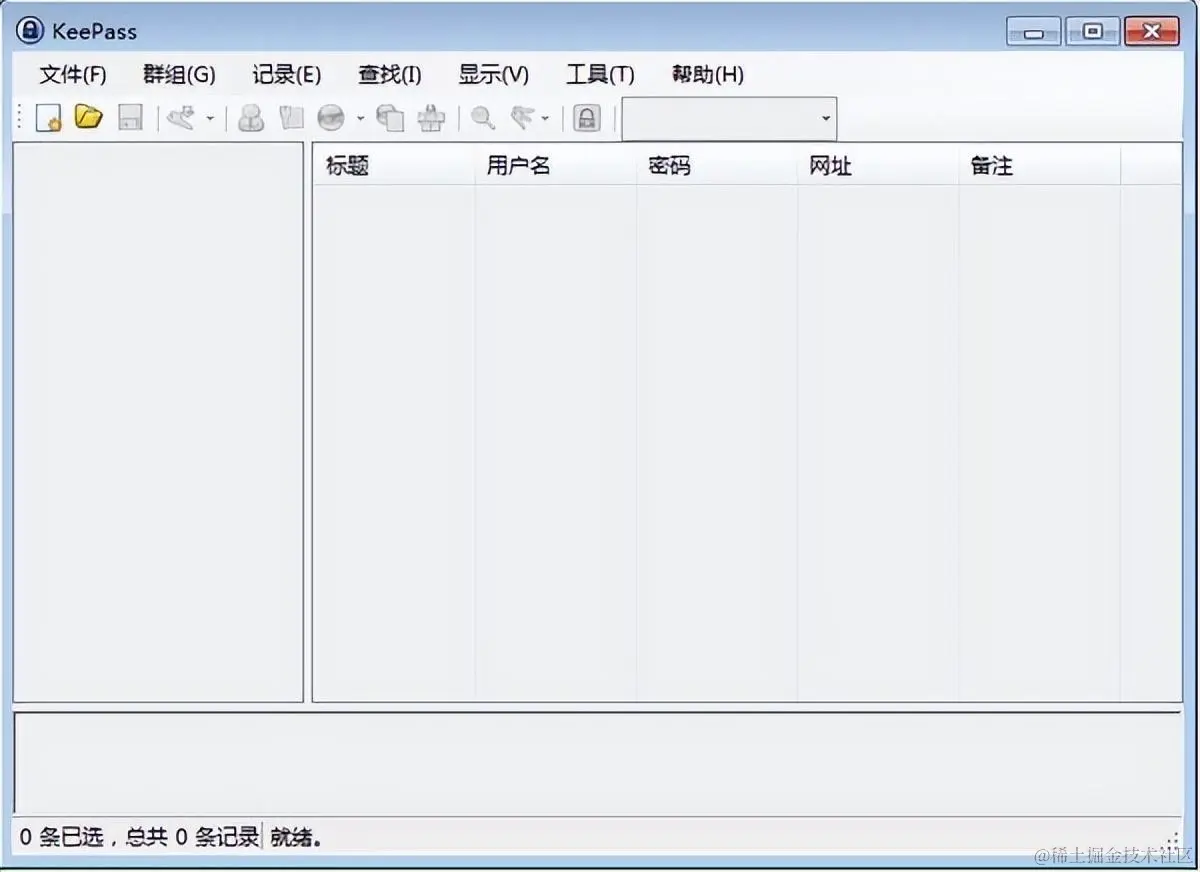Screen dimensions: 1200x872
Task: Click the Copy password icon
Action: (291, 118)
